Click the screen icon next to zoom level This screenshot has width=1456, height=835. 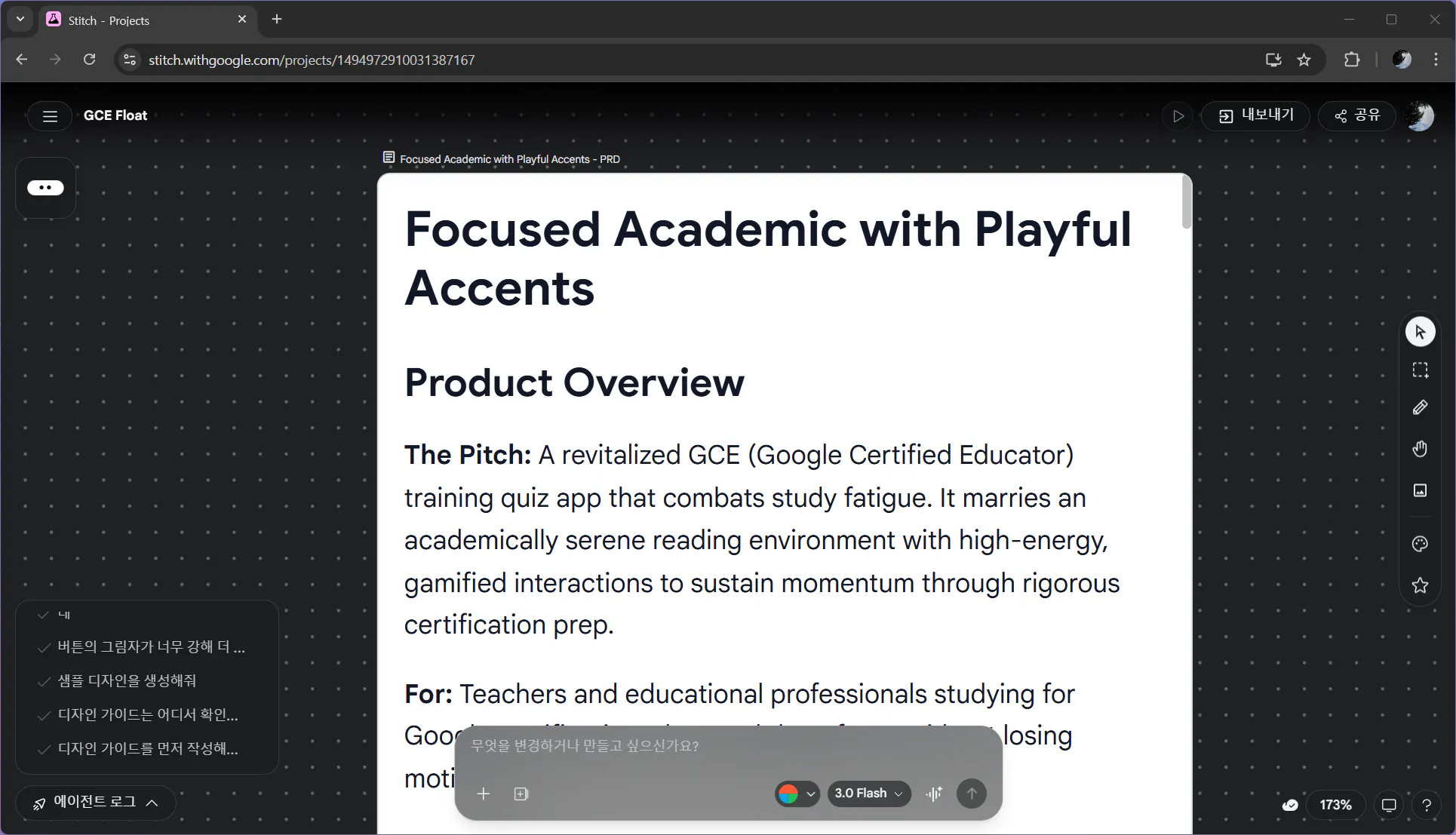(1388, 805)
